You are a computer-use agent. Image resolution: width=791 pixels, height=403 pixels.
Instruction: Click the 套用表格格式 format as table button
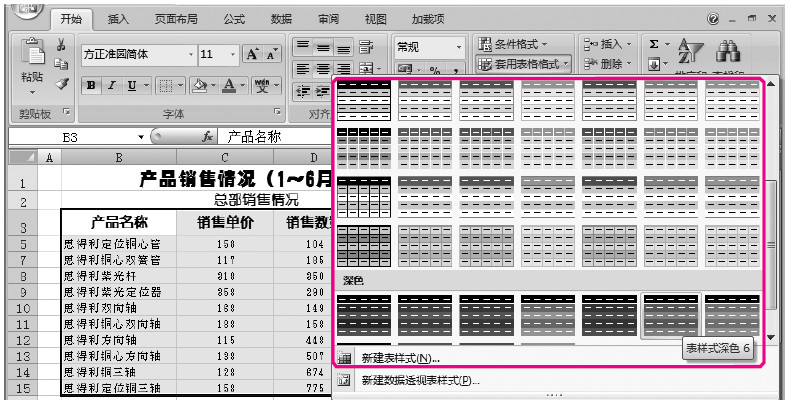pyautogui.click(x=523, y=65)
